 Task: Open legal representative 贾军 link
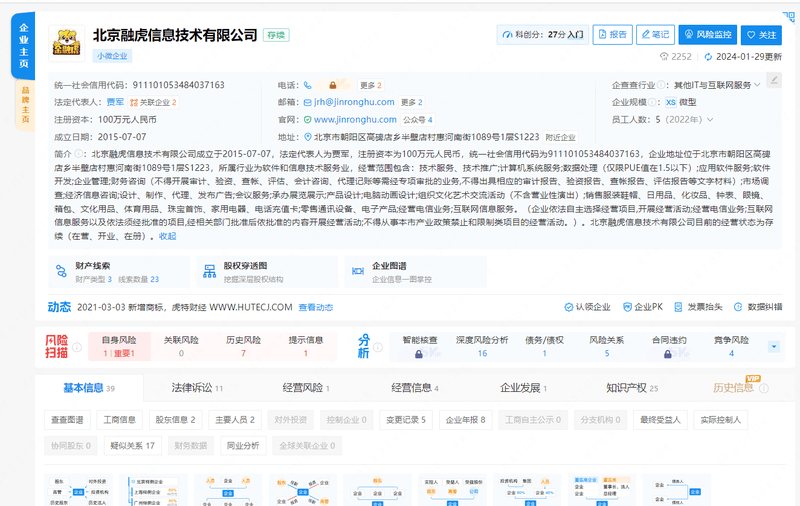click(x=115, y=102)
